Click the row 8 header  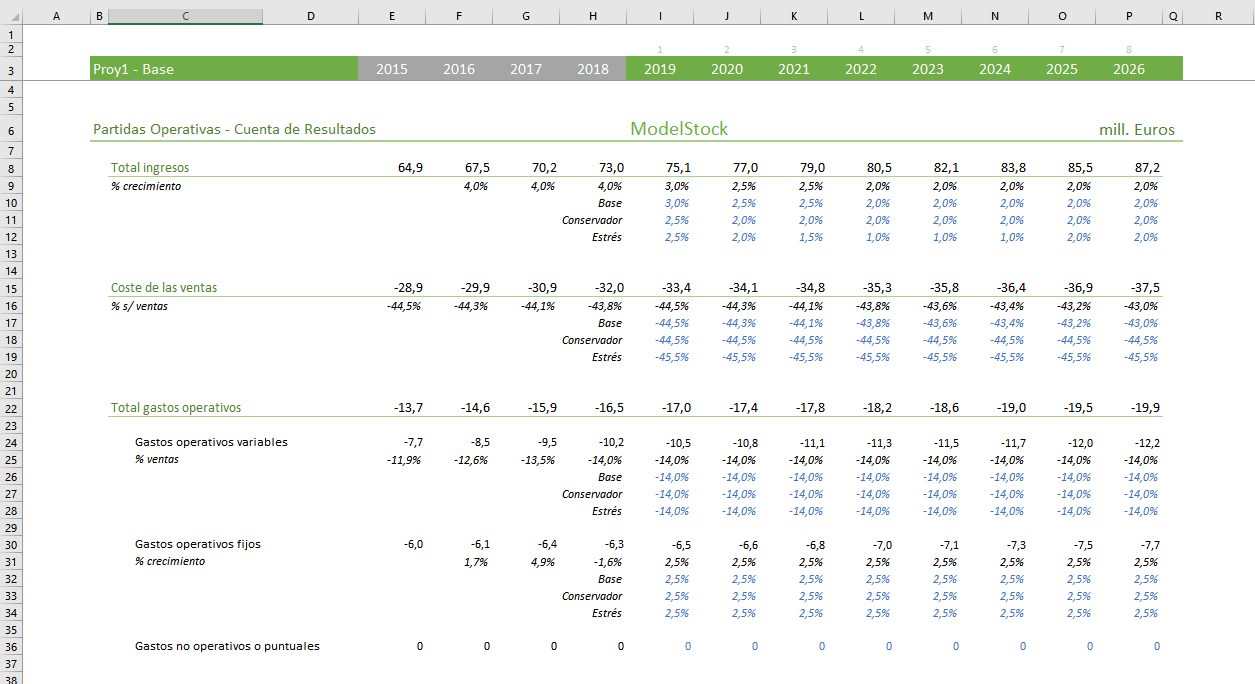[x=11, y=168]
